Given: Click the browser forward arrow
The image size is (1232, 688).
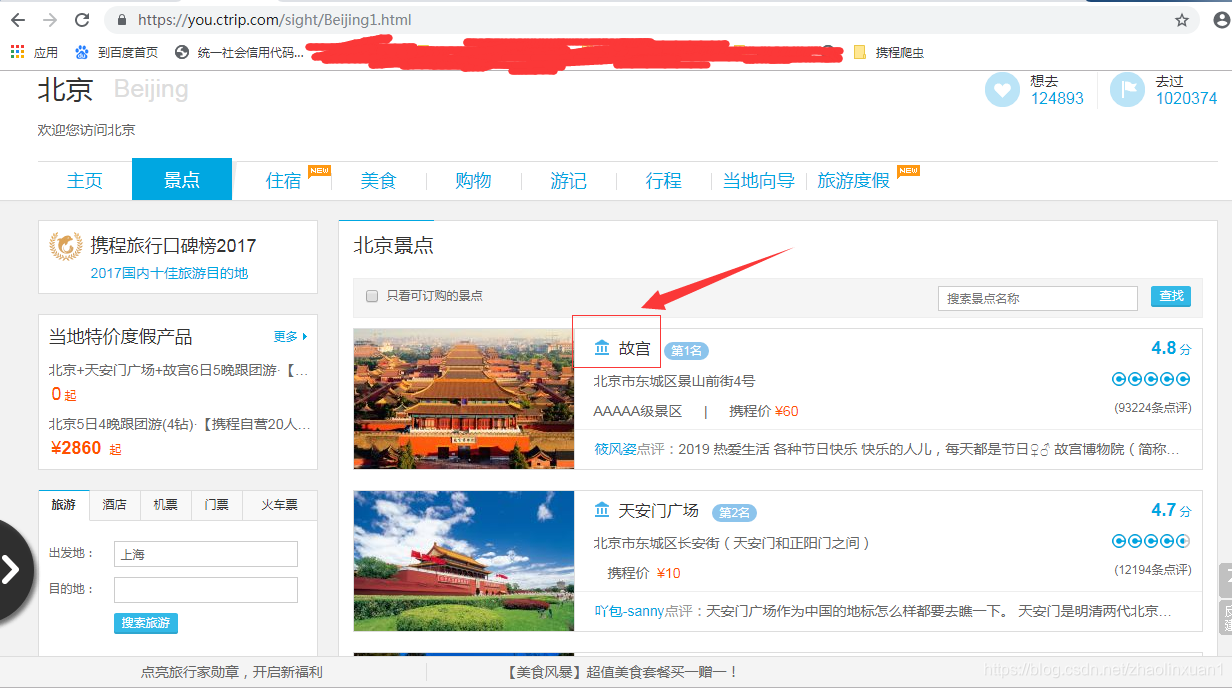Looking at the screenshot, I should (x=50, y=20).
